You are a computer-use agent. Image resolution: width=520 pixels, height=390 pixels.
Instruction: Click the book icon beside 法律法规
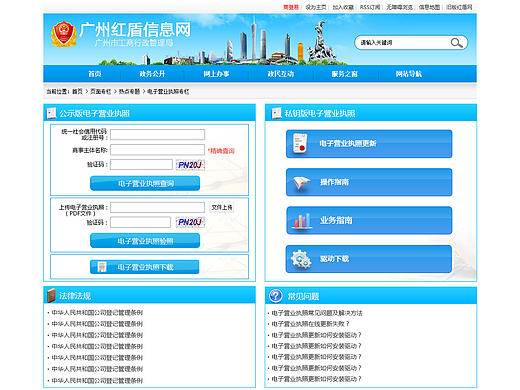(51, 296)
